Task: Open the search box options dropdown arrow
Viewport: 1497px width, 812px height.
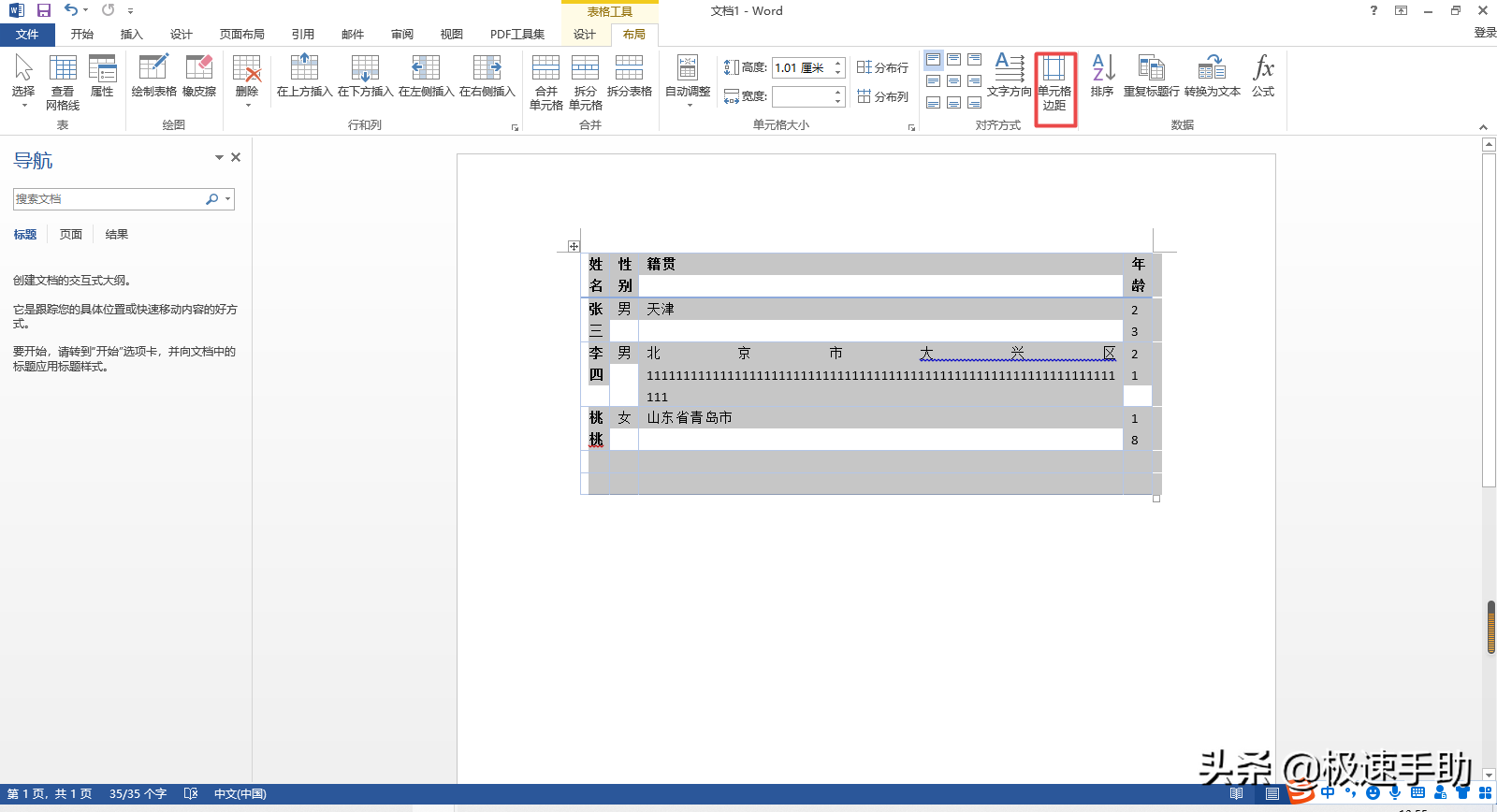Action: 227,199
